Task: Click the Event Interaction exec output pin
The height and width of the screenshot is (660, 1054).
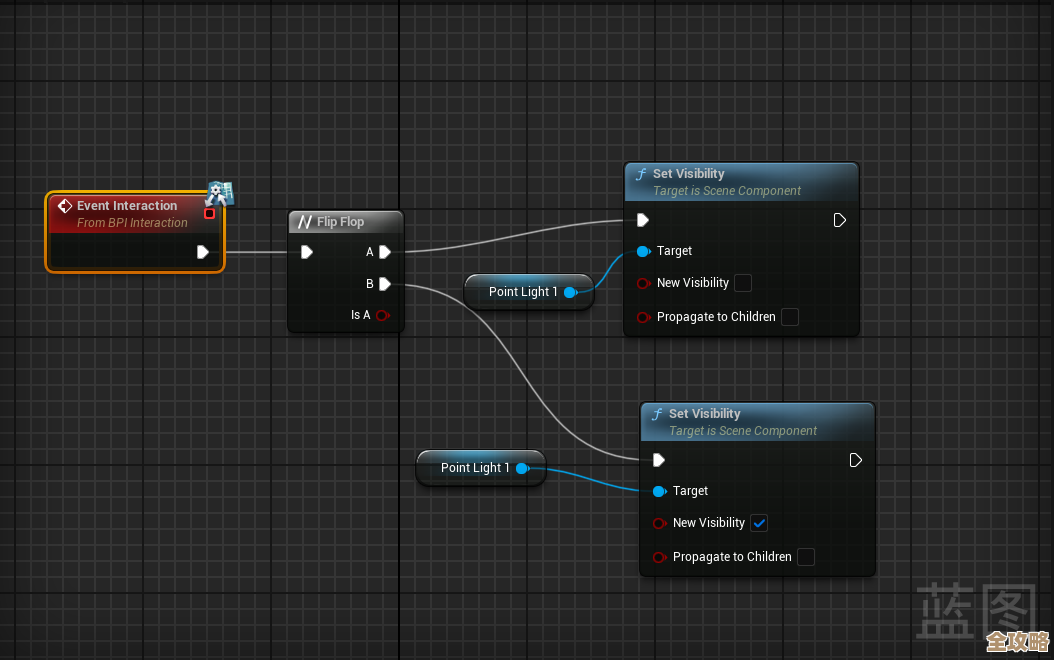Action: click(x=203, y=252)
